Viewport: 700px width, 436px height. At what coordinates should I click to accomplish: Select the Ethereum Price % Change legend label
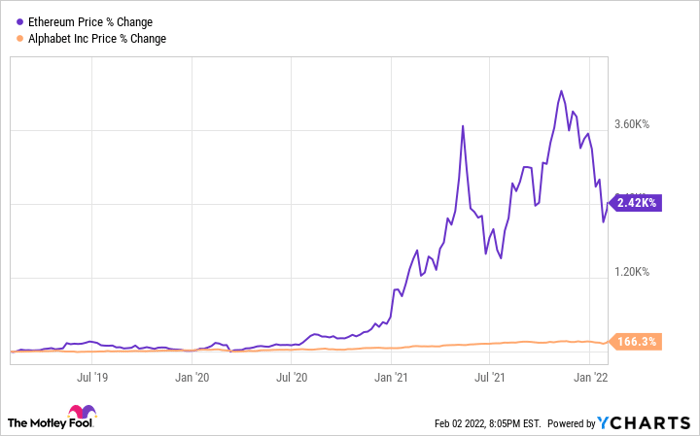pos(90,22)
